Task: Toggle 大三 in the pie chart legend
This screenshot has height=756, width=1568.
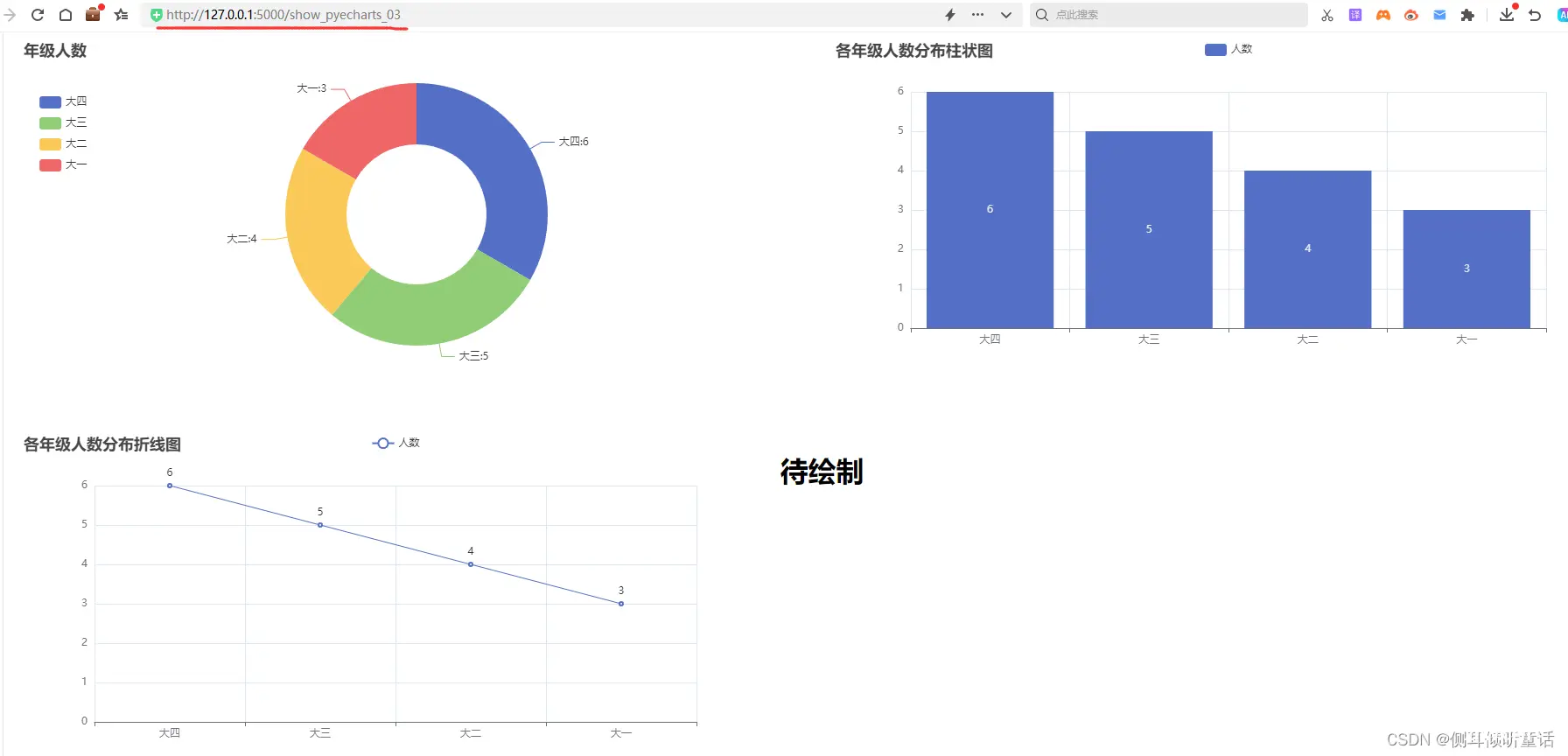Action: pos(63,122)
